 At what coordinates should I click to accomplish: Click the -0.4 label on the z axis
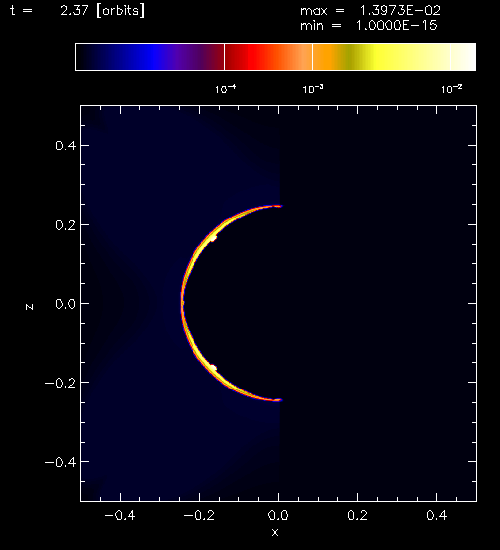pos(60,462)
